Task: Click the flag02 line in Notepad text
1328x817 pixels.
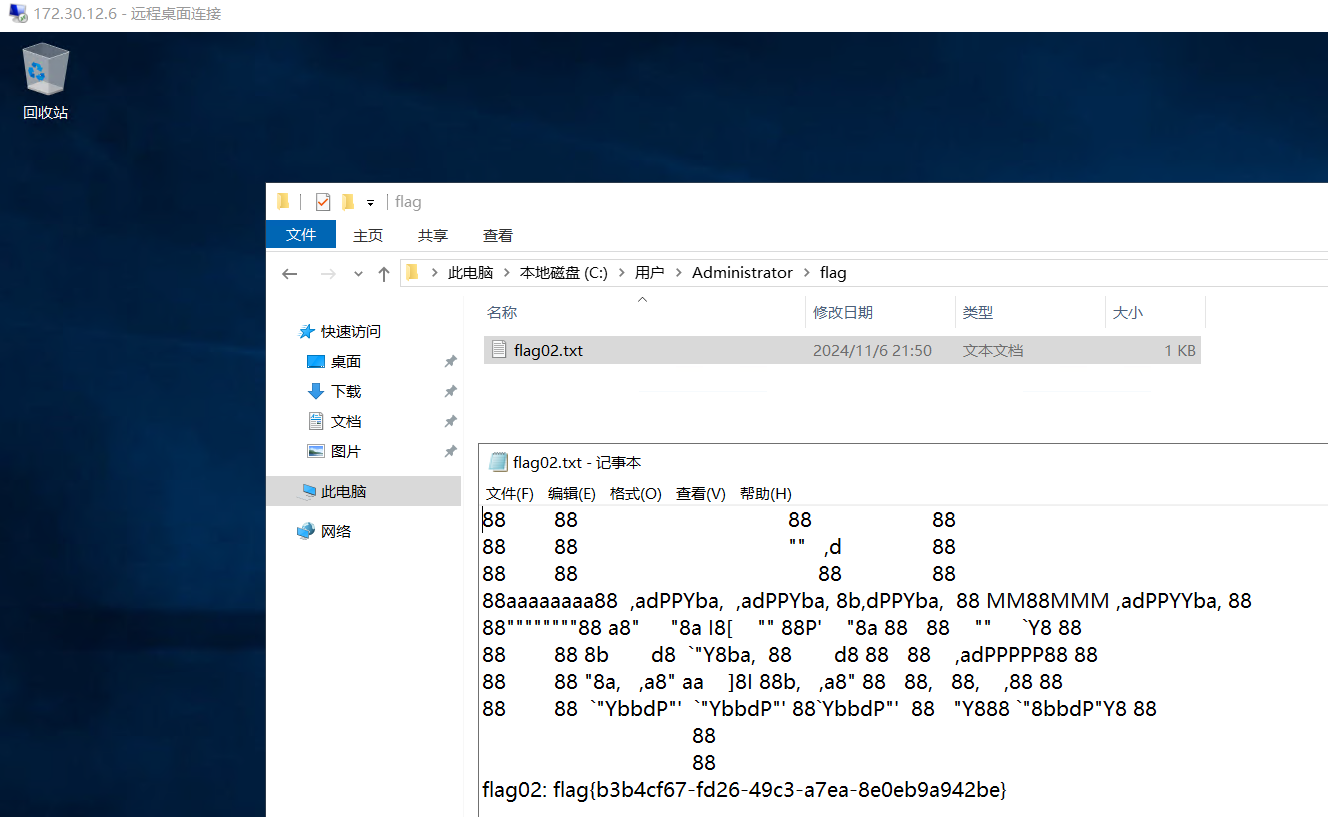Action: tap(744, 790)
